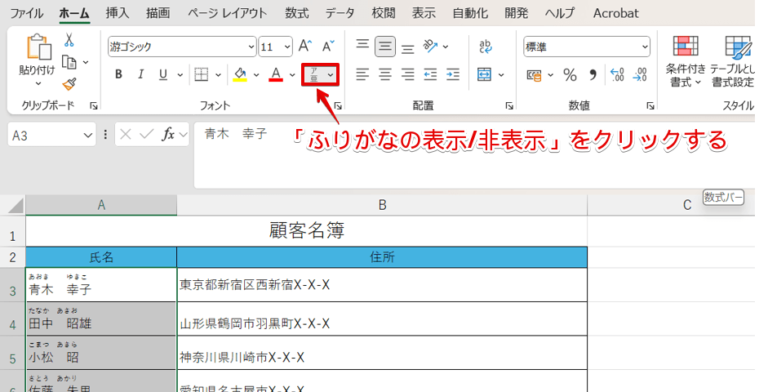The height and width of the screenshot is (392, 768).
Task: Apply the Percent style icon
Action: click(x=570, y=75)
